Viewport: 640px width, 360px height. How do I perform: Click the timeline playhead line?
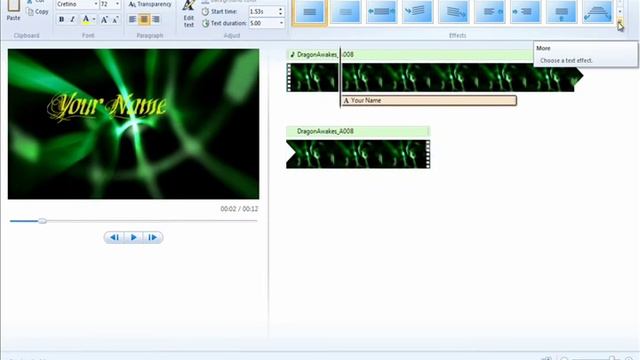pos(340,78)
